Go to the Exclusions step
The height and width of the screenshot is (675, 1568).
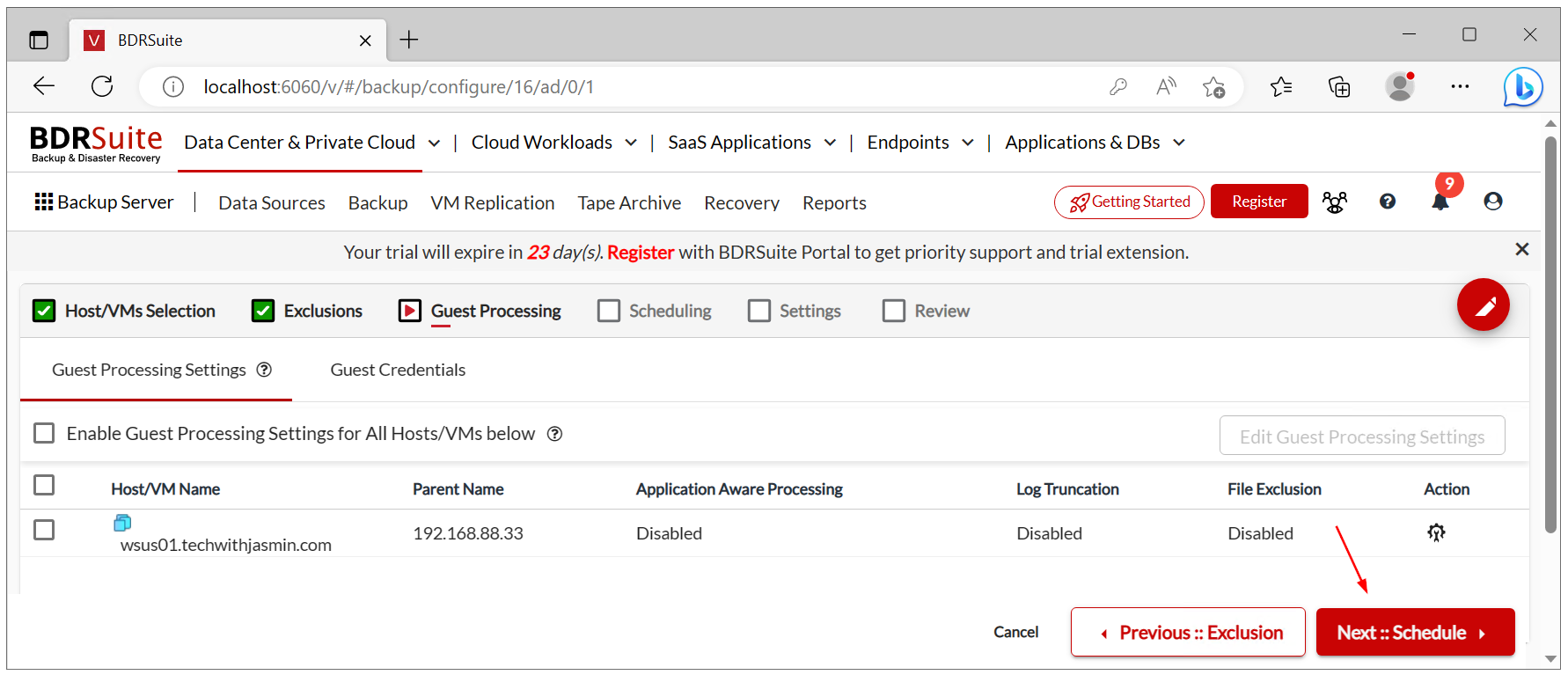pyautogui.click(x=307, y=311)
